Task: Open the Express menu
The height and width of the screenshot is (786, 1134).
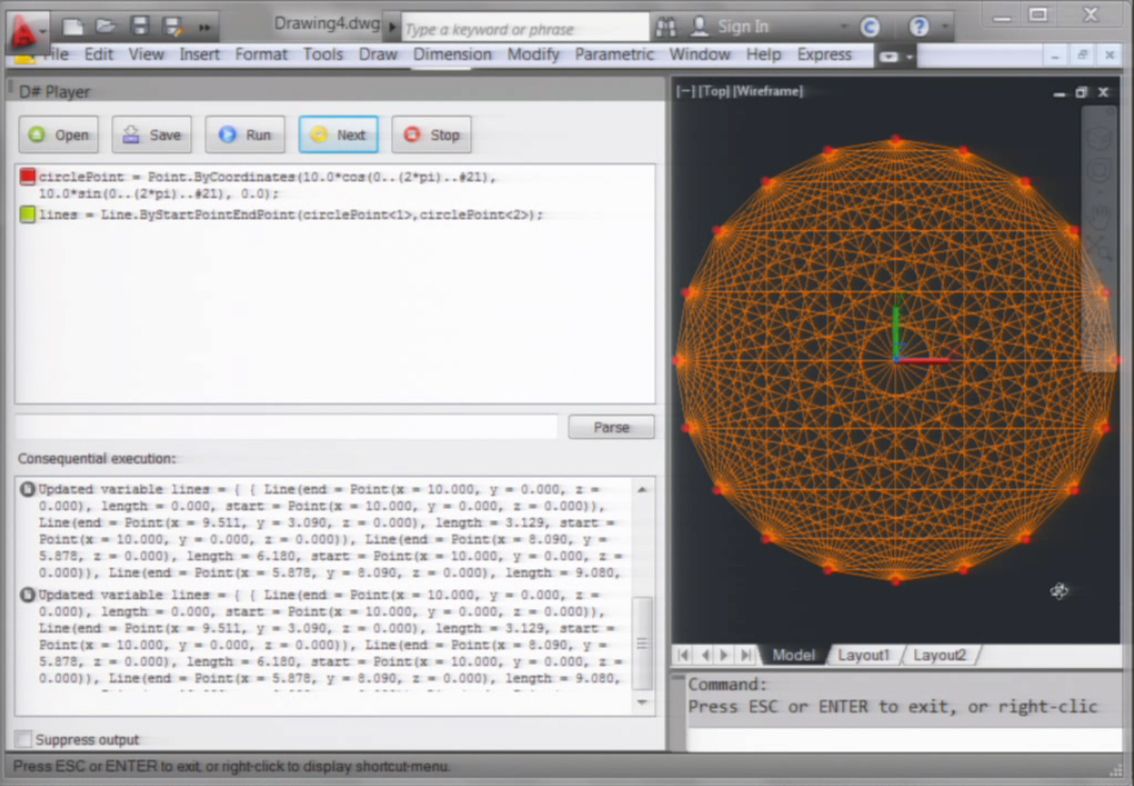Action: pyautogui.click(x=824, y=54)
